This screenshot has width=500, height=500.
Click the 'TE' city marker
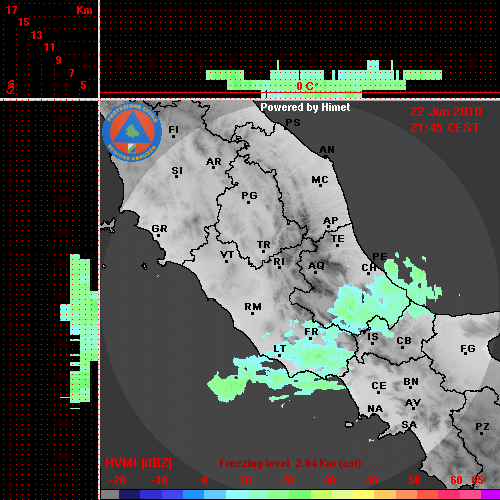click(x=337, y=240)
